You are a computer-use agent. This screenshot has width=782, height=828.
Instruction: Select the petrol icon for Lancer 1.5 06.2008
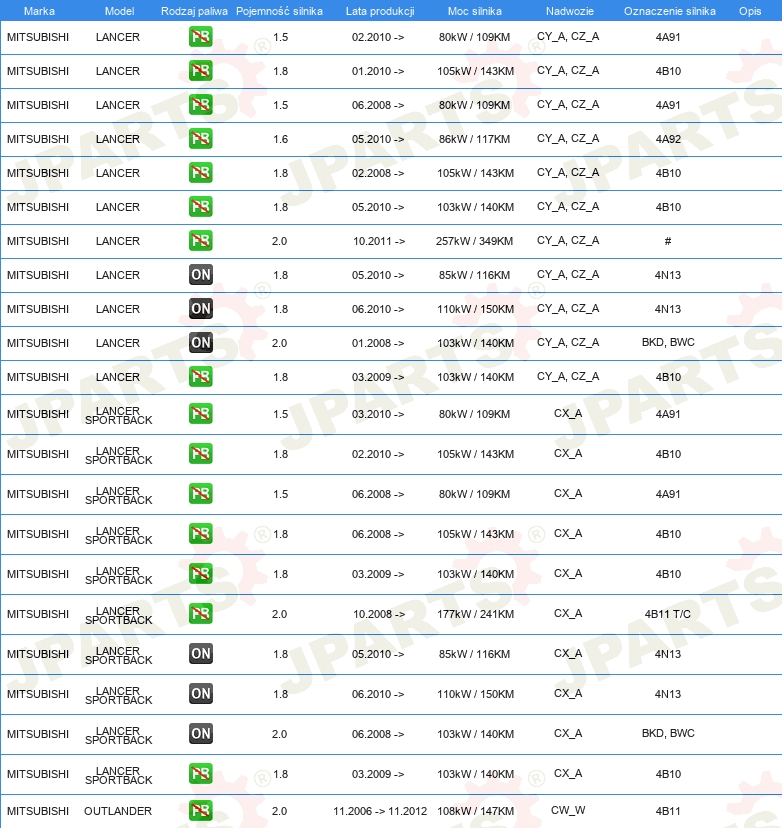(201, 105)
